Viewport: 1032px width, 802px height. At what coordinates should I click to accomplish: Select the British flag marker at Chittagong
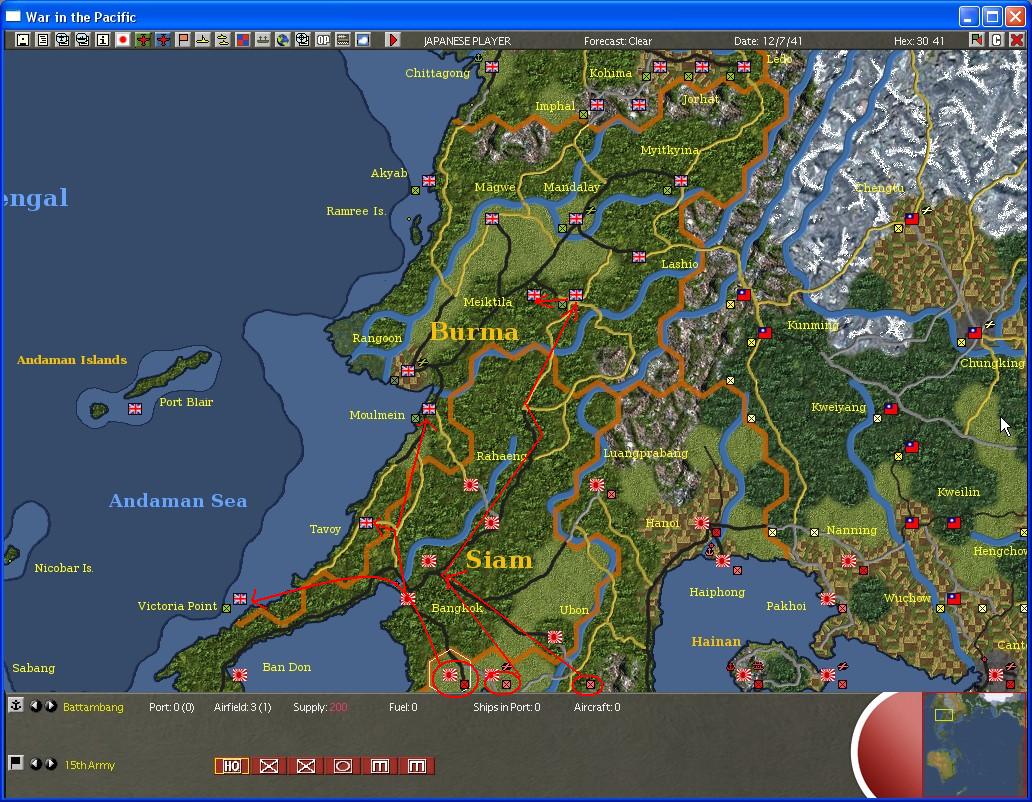tap(492, 66)
